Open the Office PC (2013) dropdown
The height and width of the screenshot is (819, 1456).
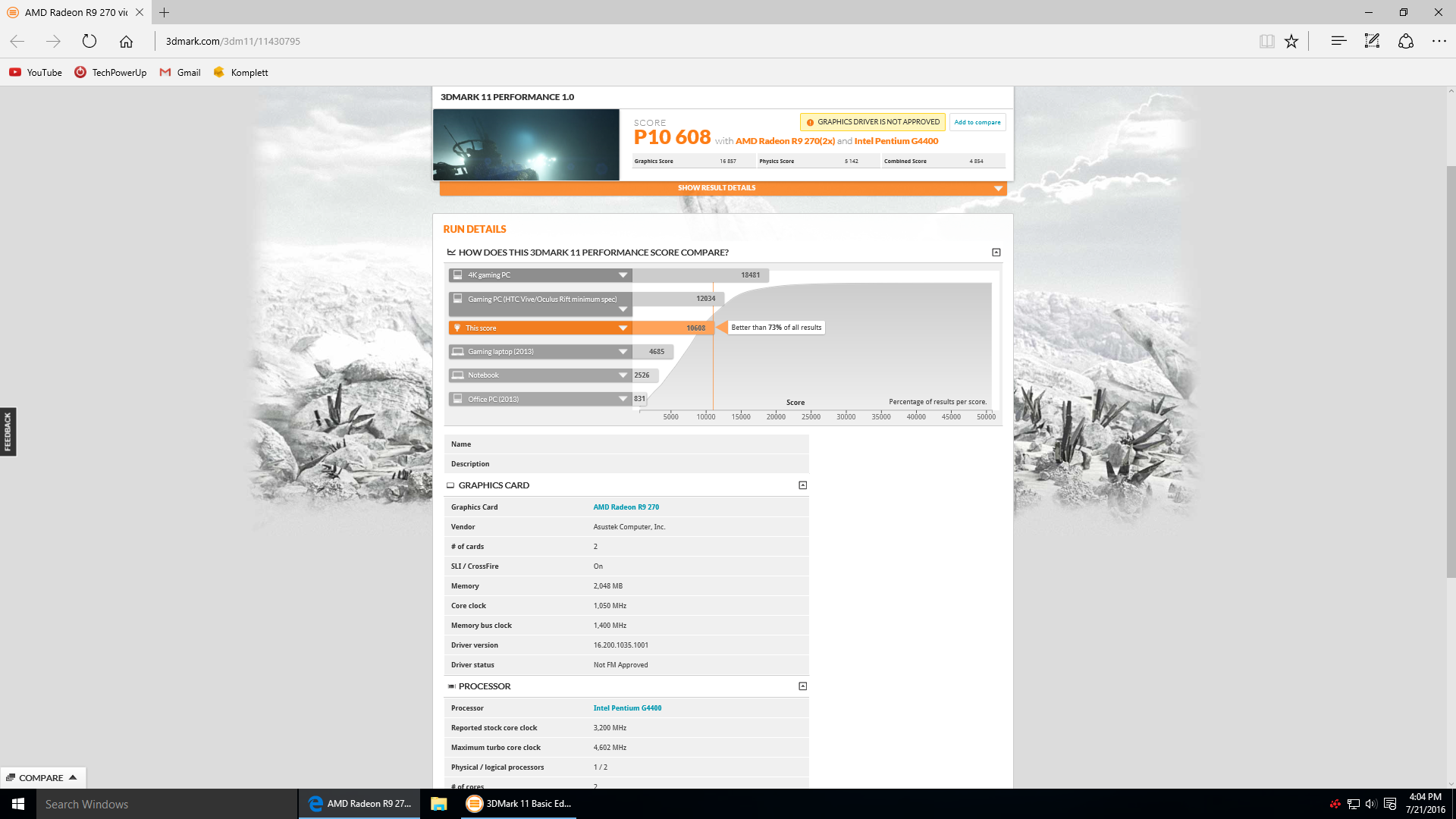tap(540, 399)
